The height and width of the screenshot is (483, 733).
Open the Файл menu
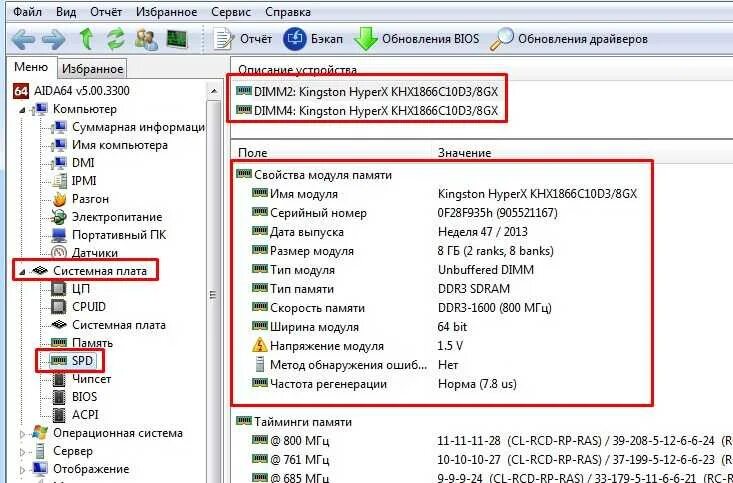point(27,12)
